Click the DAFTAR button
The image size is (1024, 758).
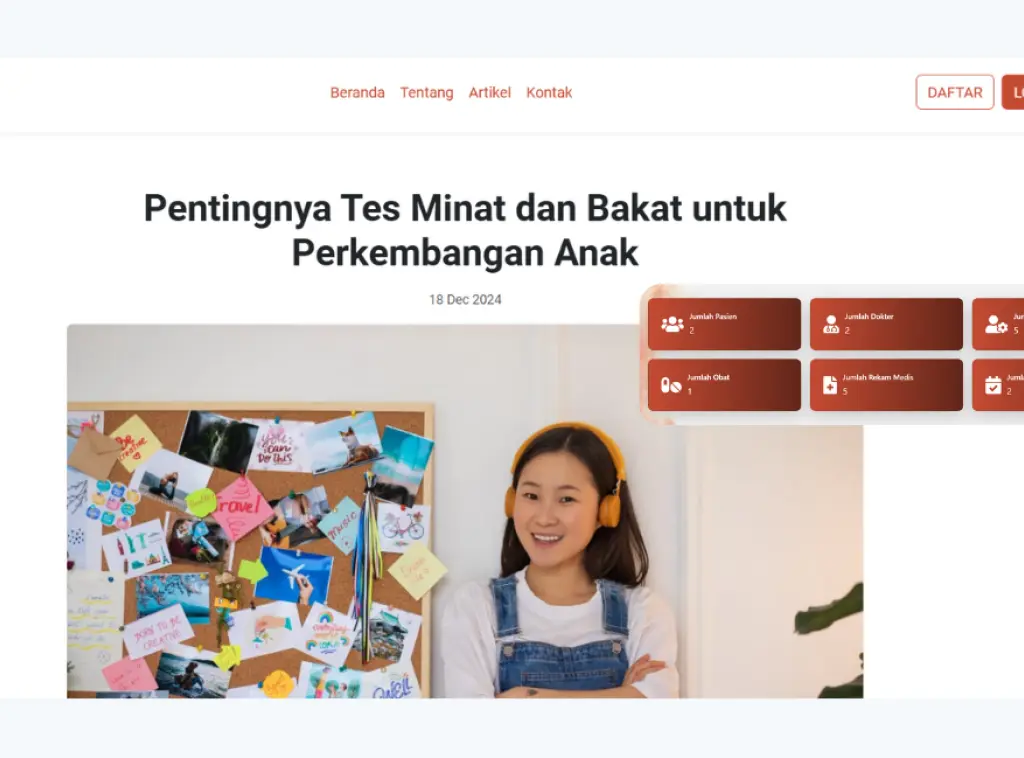click(955, 92)
